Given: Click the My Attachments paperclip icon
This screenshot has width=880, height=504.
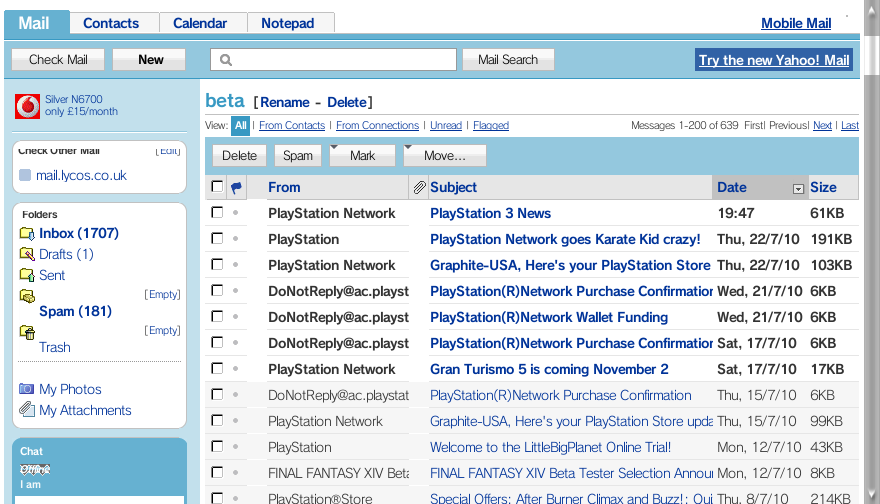Looking at the screenshot, I should pos(26,409).
